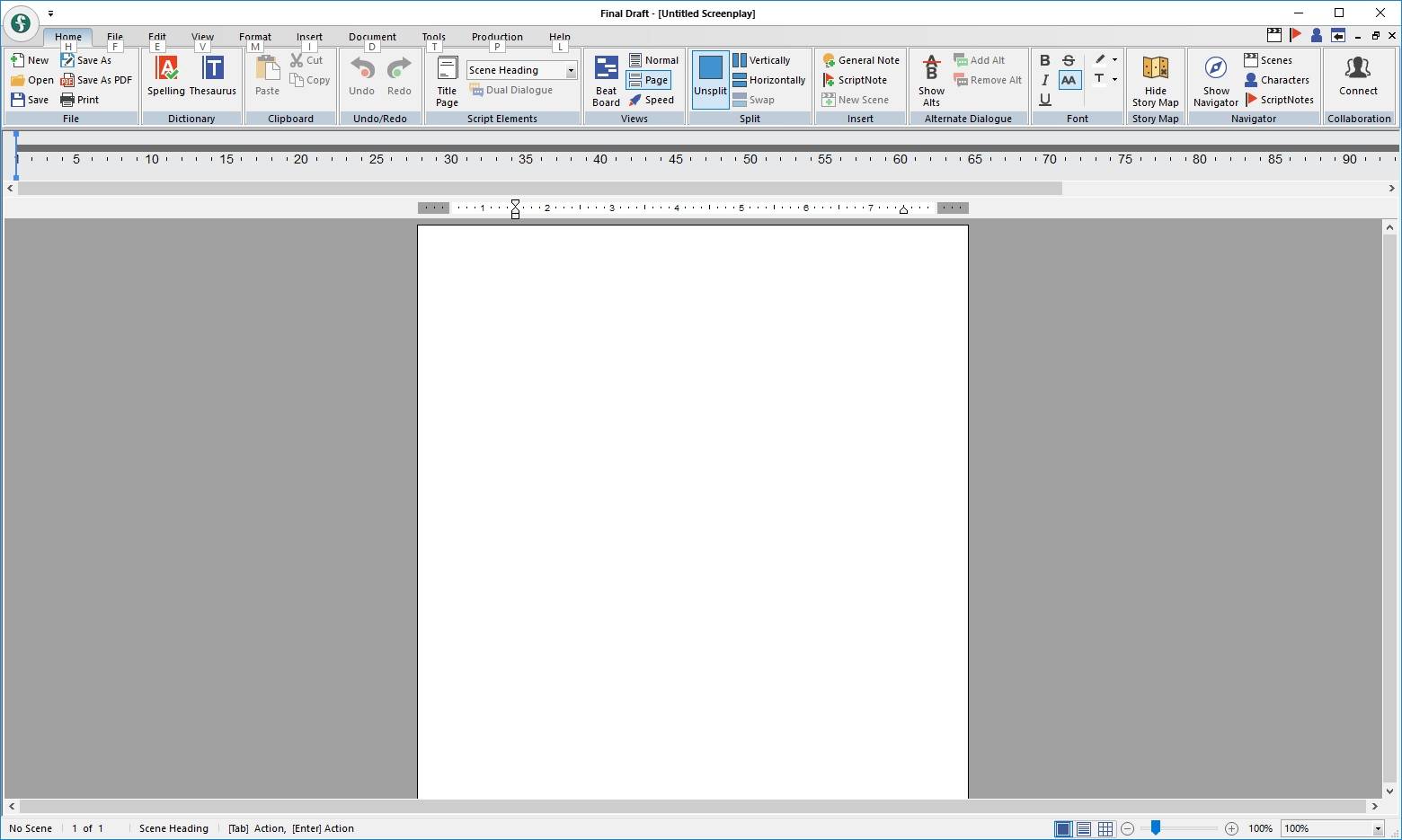Open the File menu tab
This screenshot has height=840, width=1402.
(115, 37)
